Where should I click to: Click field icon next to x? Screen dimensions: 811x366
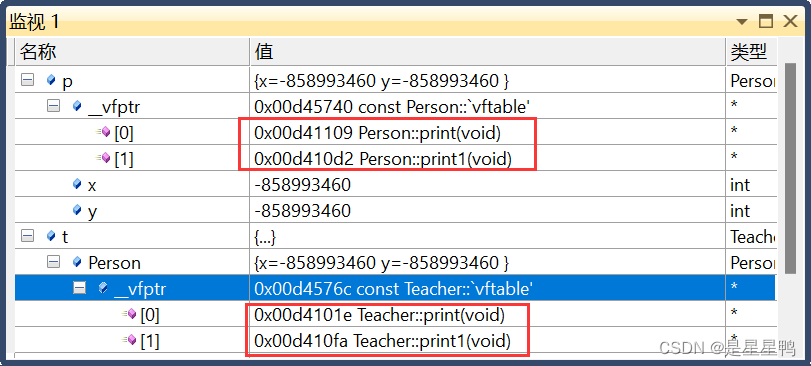pos(77,184)
